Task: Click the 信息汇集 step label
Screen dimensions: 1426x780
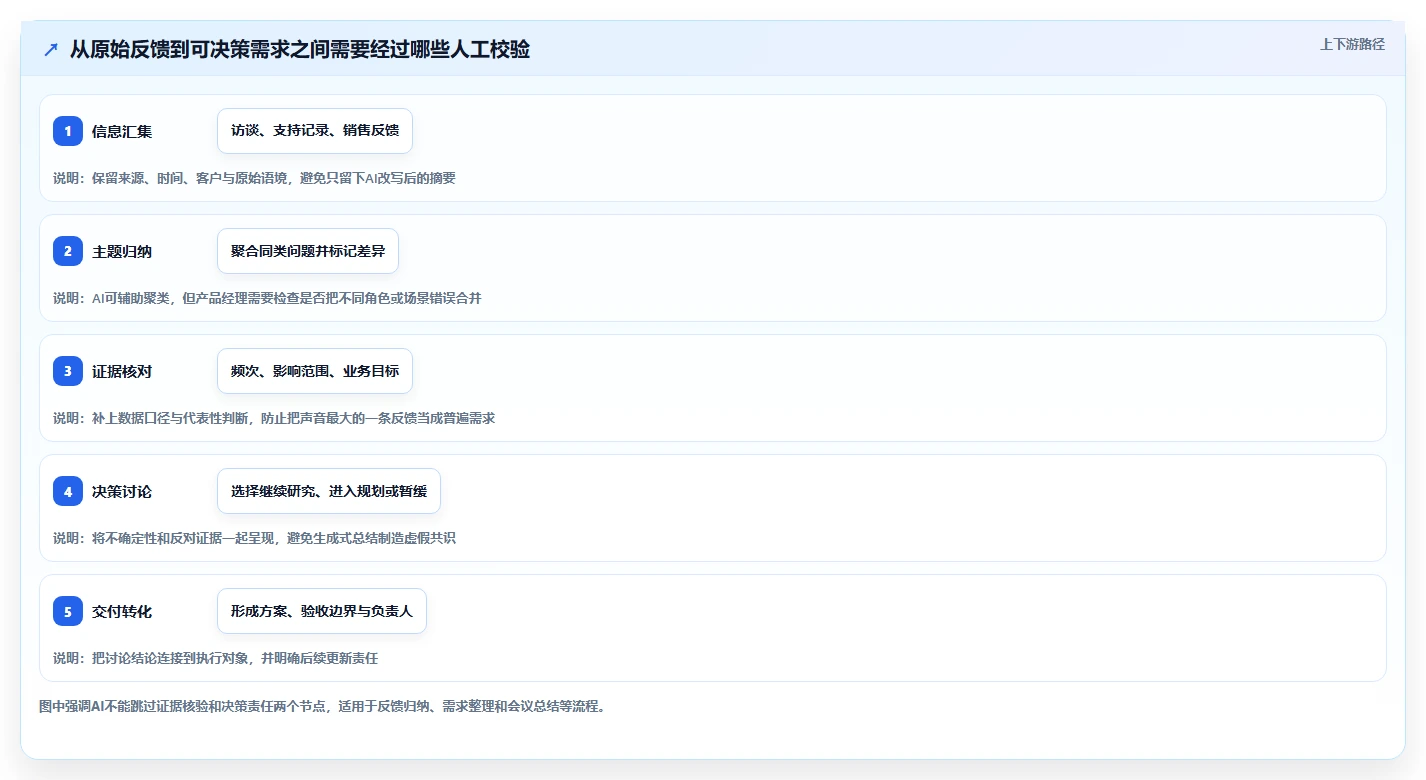Action: (x=122, y=131)
